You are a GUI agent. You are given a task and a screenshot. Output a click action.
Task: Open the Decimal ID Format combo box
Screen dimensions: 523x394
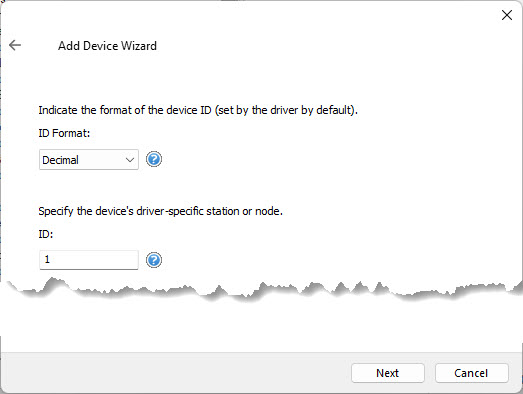(x=89, y=159)
